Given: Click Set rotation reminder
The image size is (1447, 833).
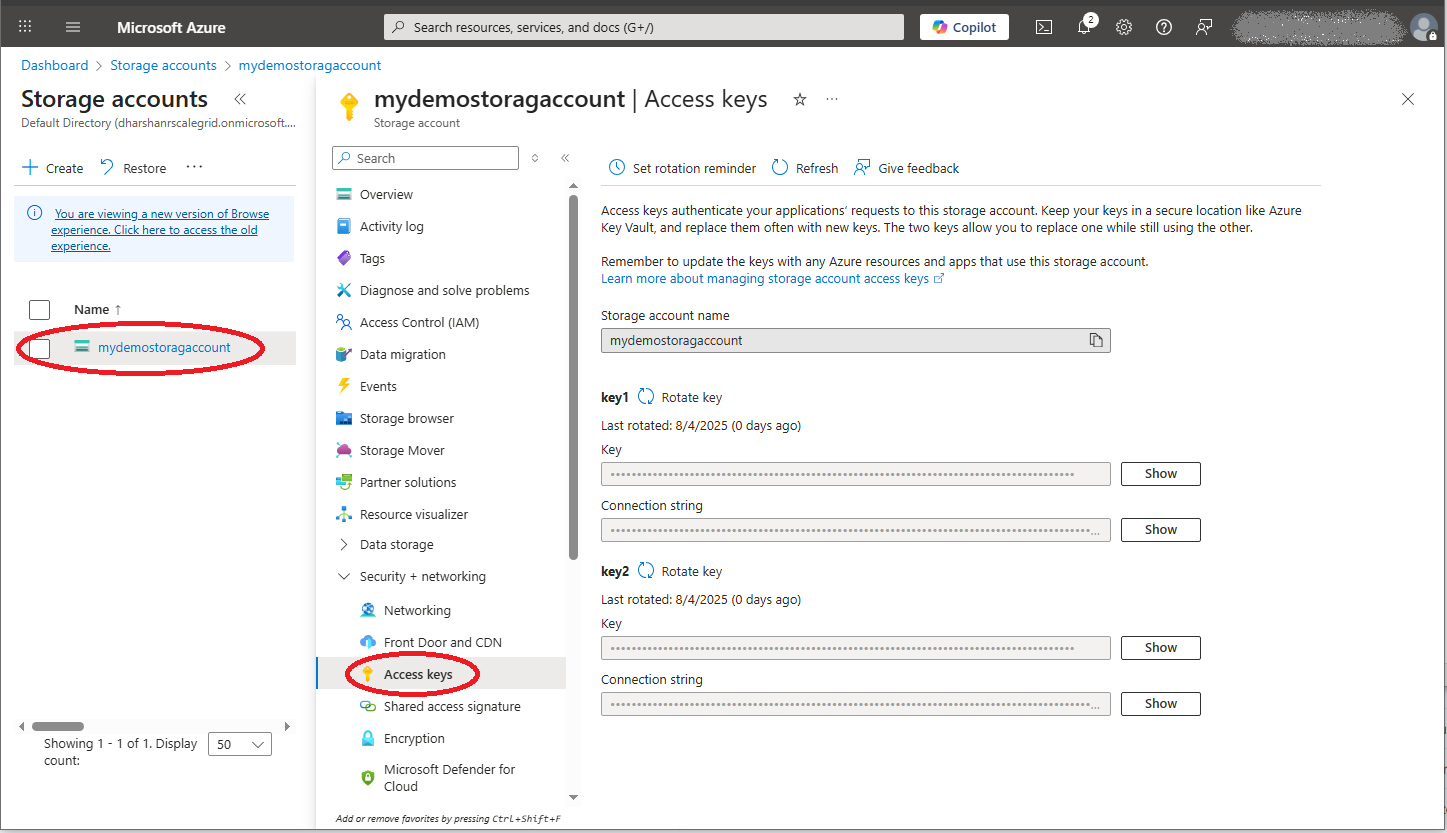Looking at the screenshot, I should [x=683, y=168].
